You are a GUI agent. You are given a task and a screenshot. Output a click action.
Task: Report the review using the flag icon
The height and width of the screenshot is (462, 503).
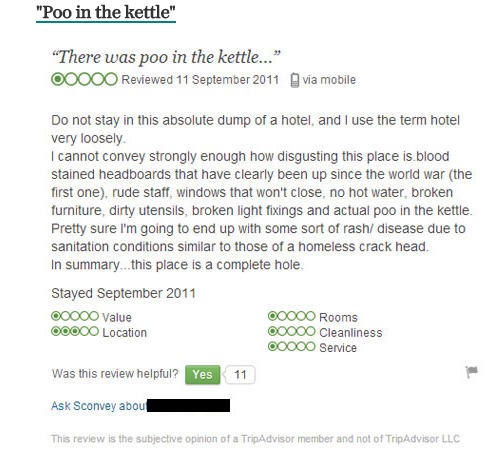pos(471,372)
